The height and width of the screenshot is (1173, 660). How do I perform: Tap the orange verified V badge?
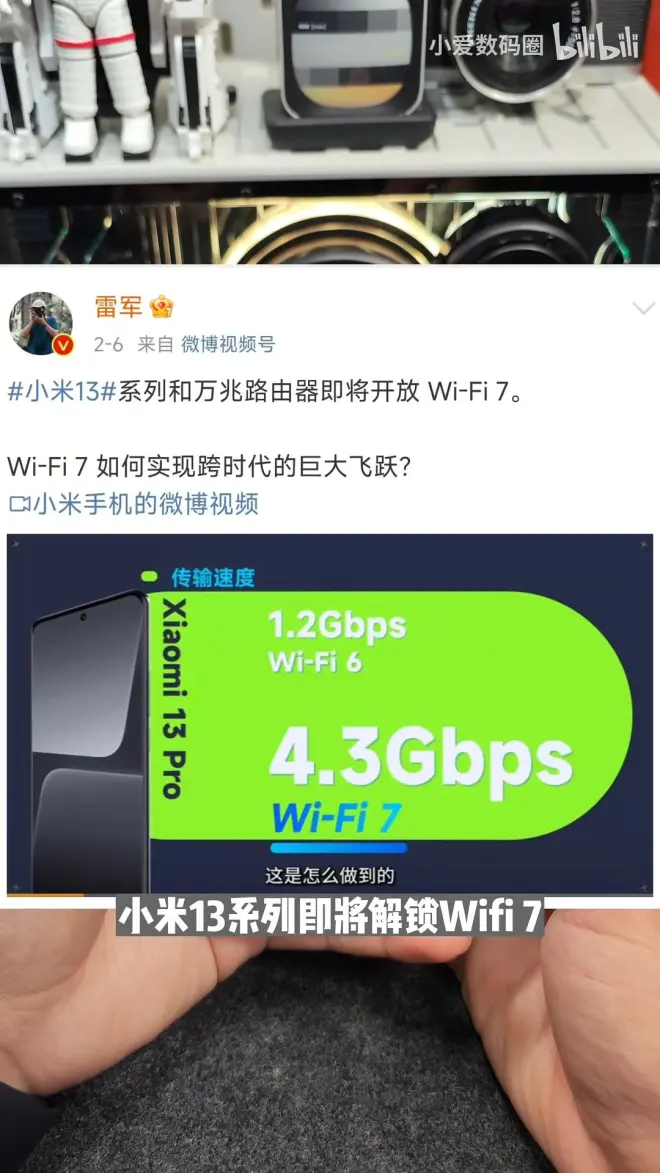tap(64, 346)
